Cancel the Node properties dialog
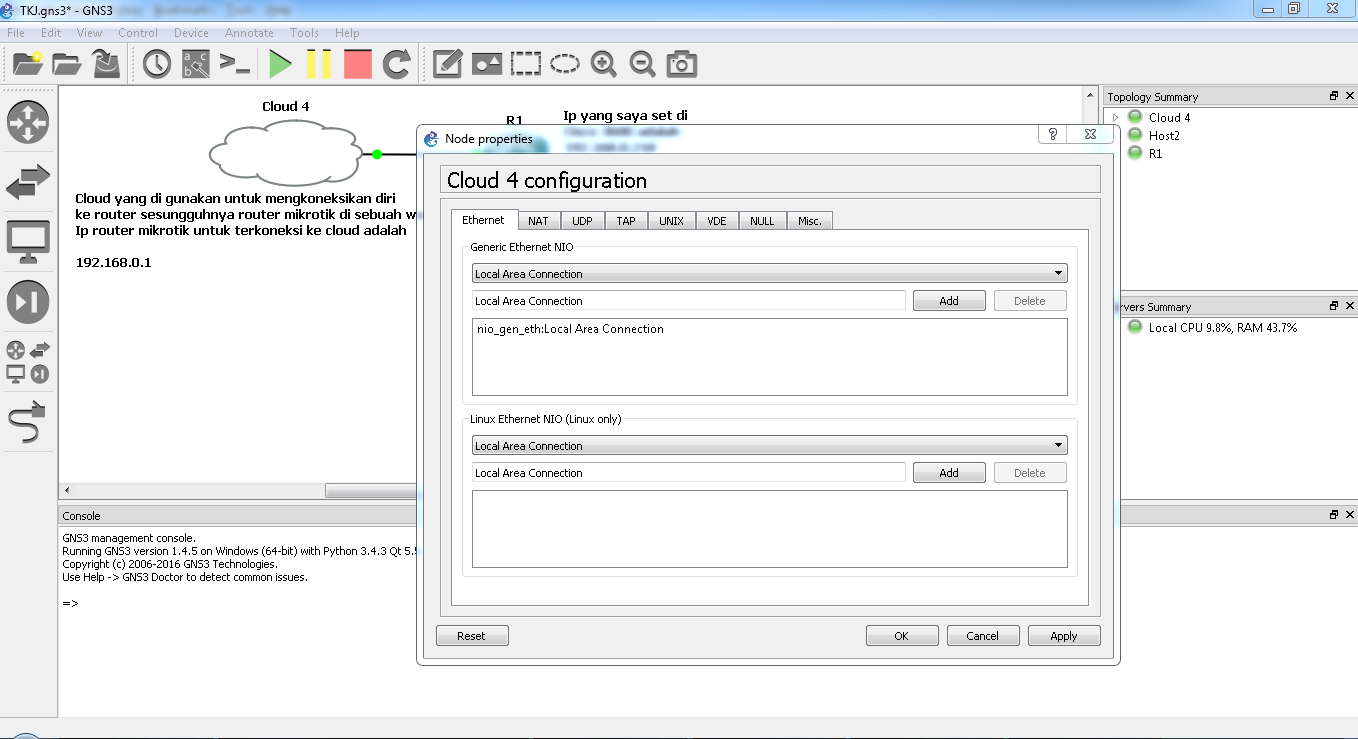Viewport: 1358px width, 739px height. [983, 636]
